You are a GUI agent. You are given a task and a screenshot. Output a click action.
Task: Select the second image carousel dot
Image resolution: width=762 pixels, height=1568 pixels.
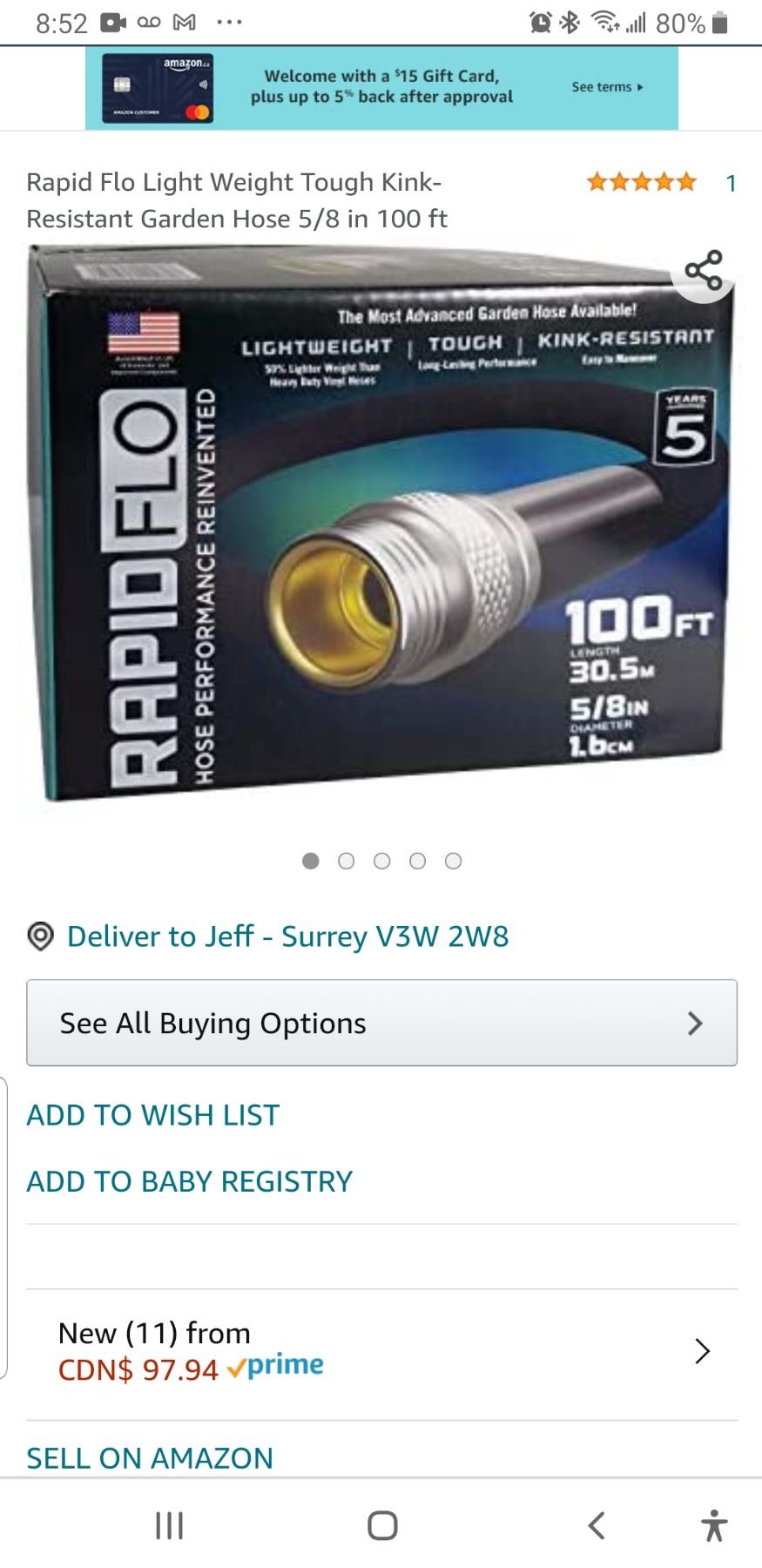(346, 861)
